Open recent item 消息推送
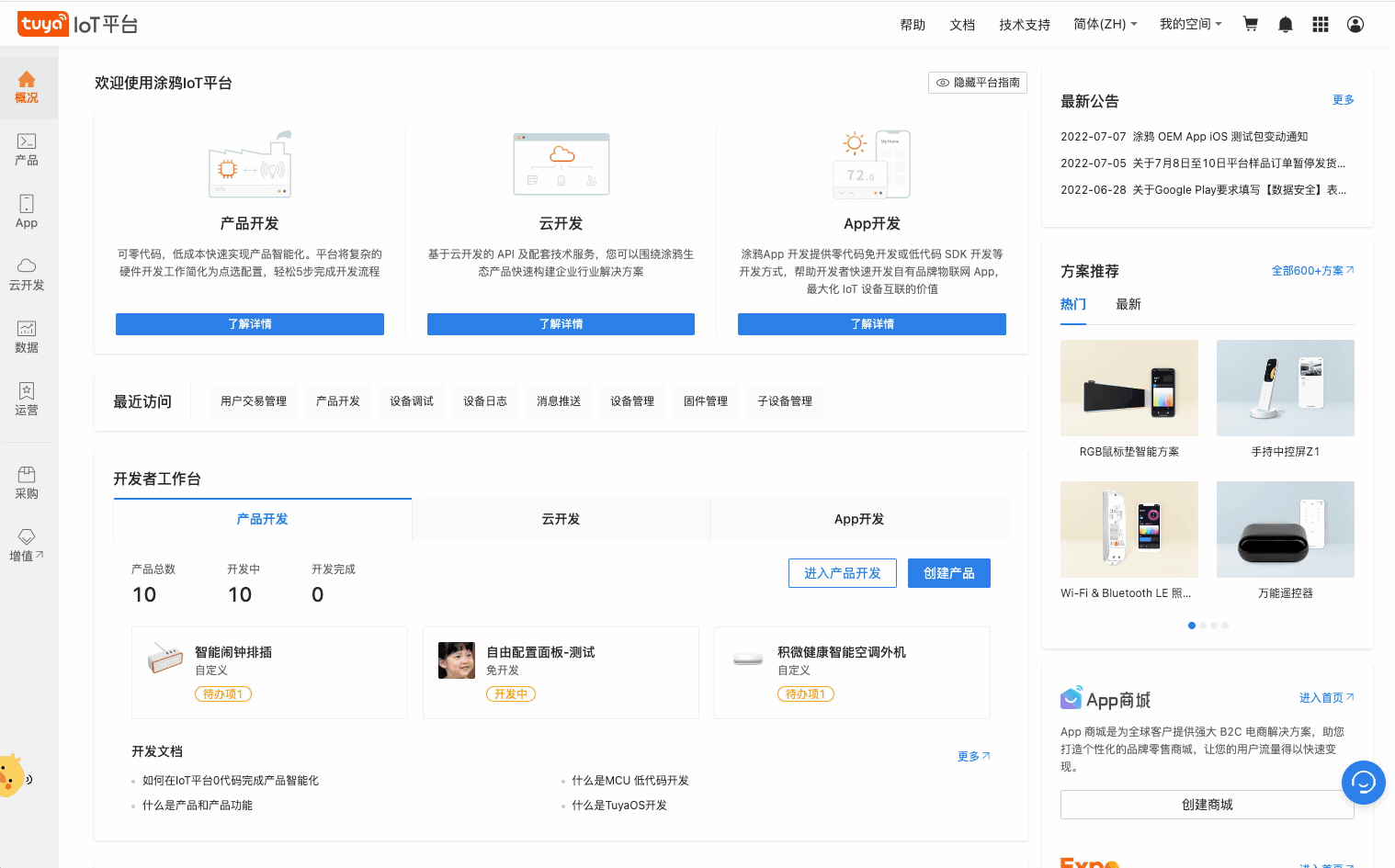1395x868 pixels. tap(559, 401)
